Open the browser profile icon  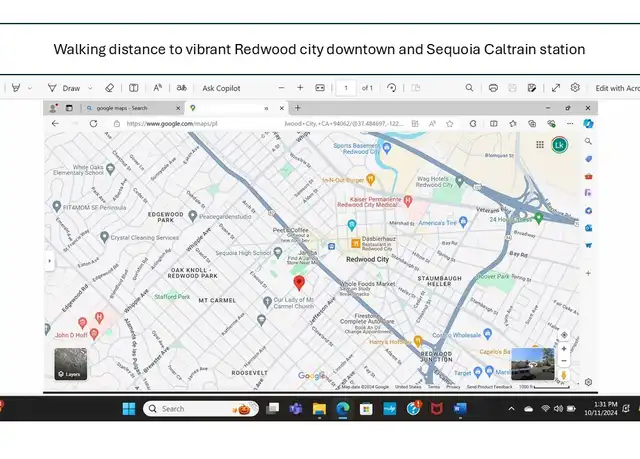(x=53, y=108)
